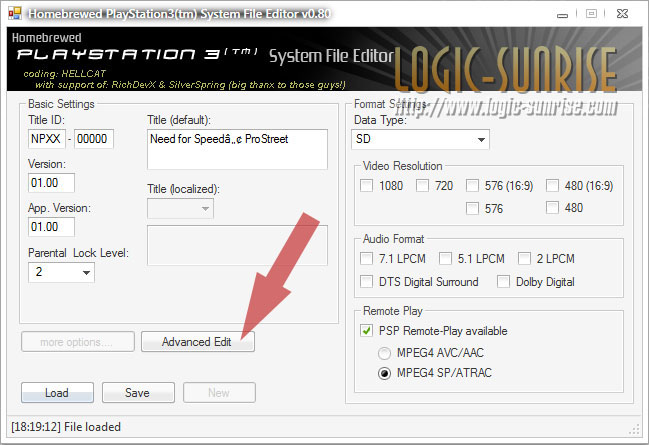Click the Audio Format group label
649x445 pixels.
(x=394, y=239)
